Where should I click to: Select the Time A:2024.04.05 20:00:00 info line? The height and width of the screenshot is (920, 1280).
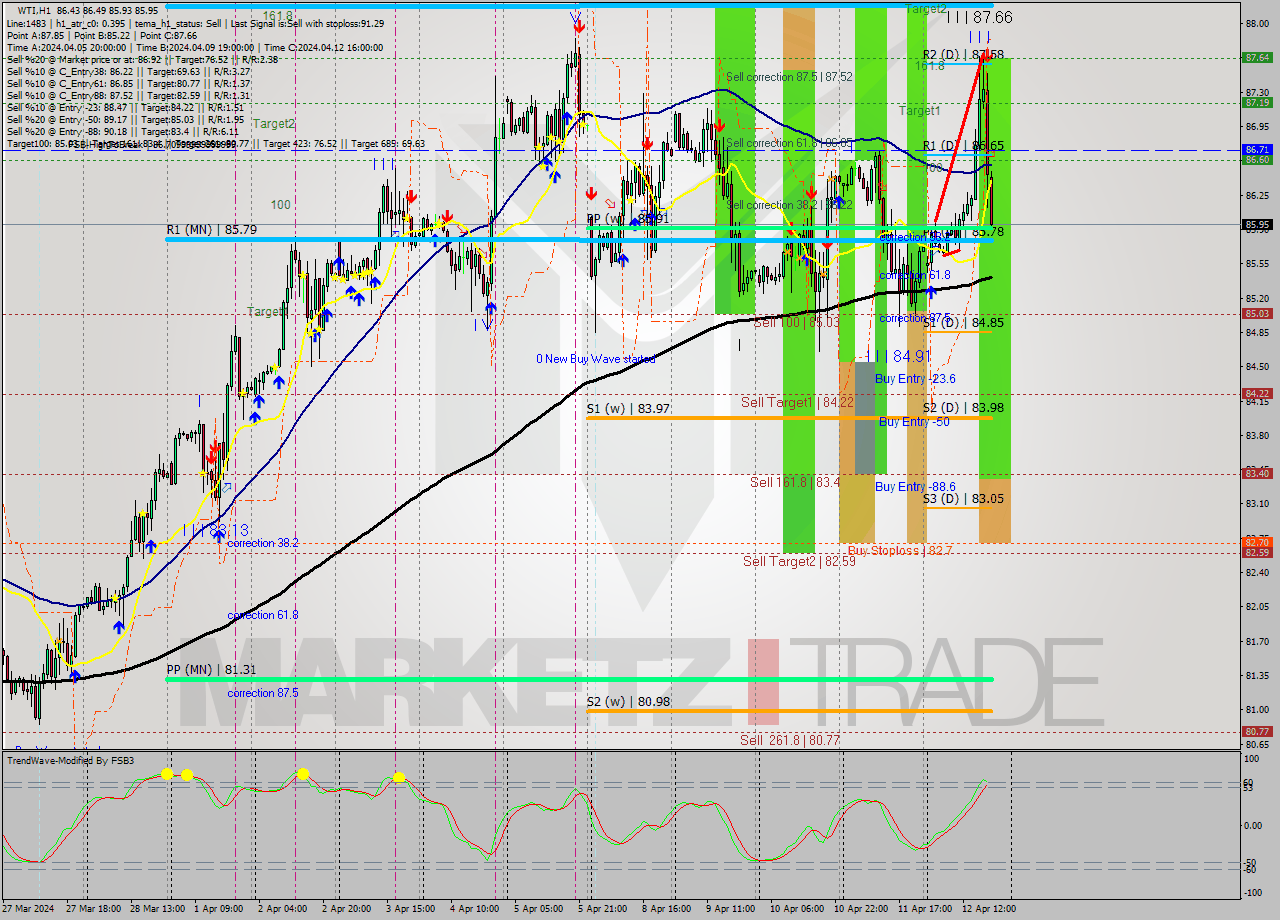pos(66,47)
